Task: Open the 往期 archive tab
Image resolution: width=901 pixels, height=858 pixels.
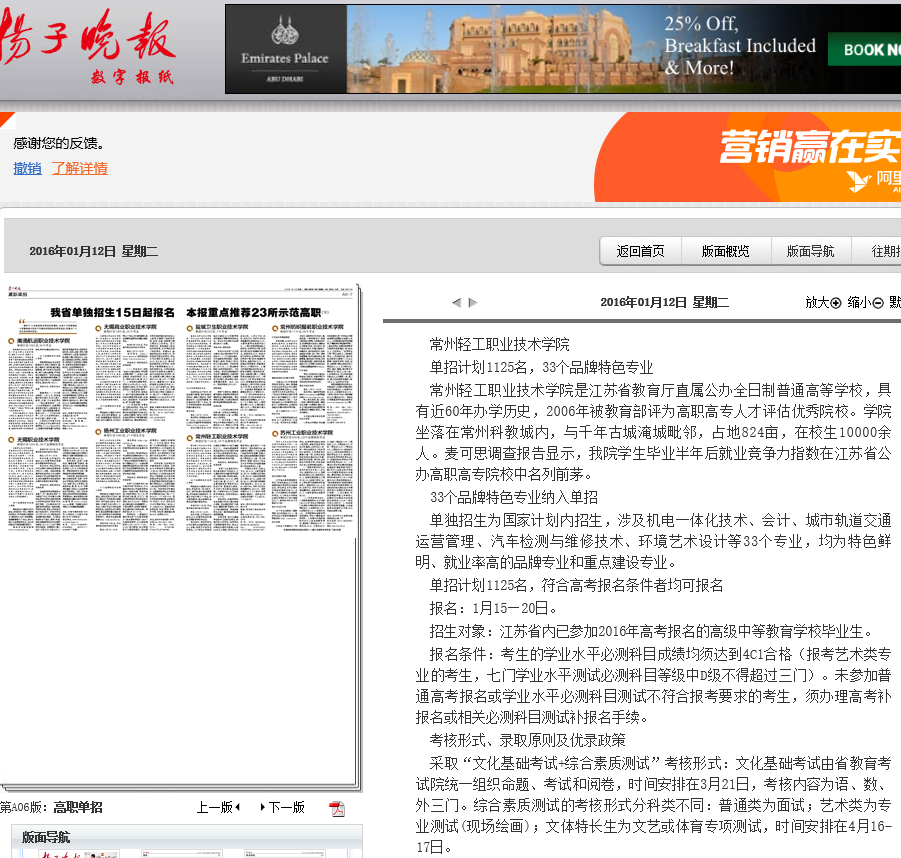Action: point(884,251)
